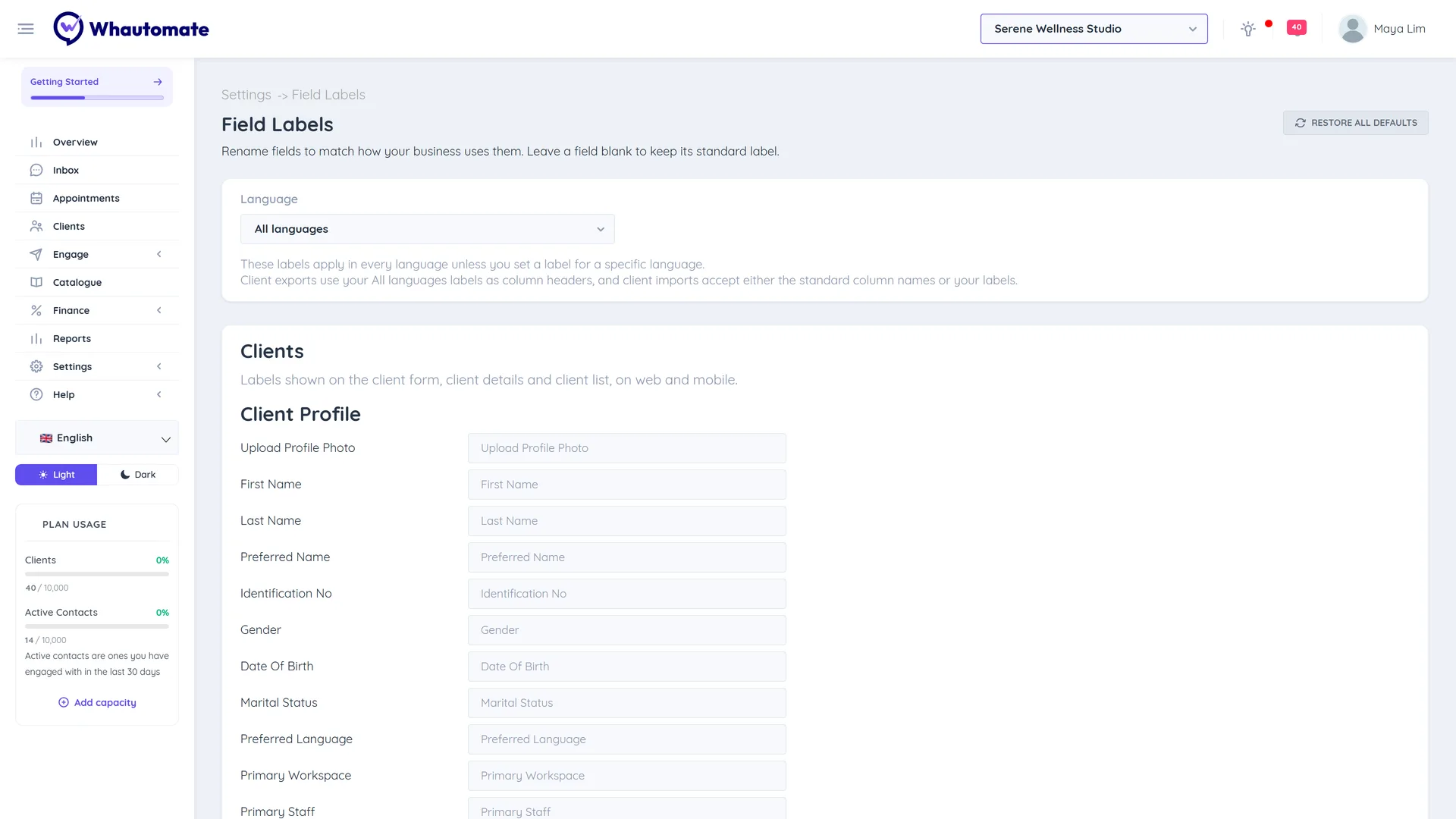Click Restore All Defaults button
Screen dimensions: 1456x819
tap(1355, 123)
